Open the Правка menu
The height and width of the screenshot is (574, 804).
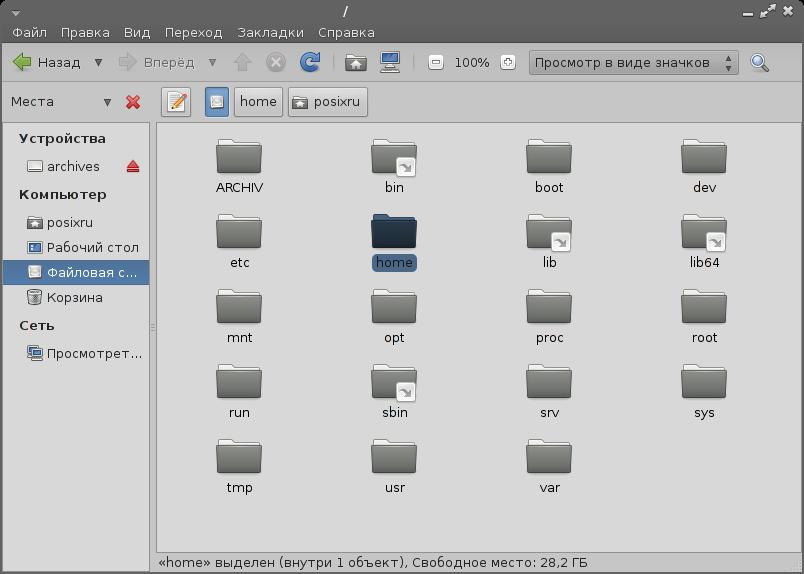(x=85, y=32)
